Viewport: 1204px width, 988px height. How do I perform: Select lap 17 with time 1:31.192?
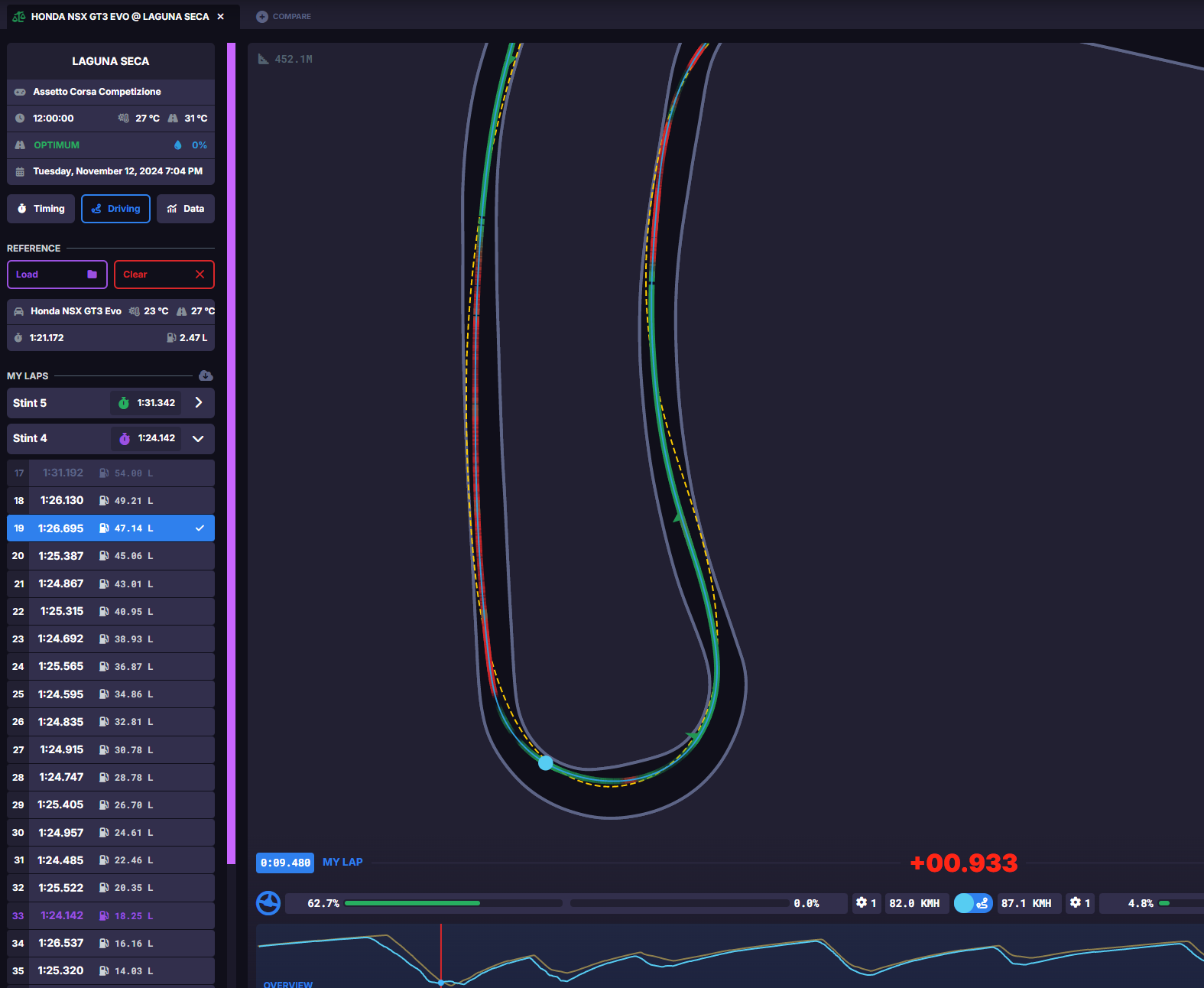[x=111, y=473]
